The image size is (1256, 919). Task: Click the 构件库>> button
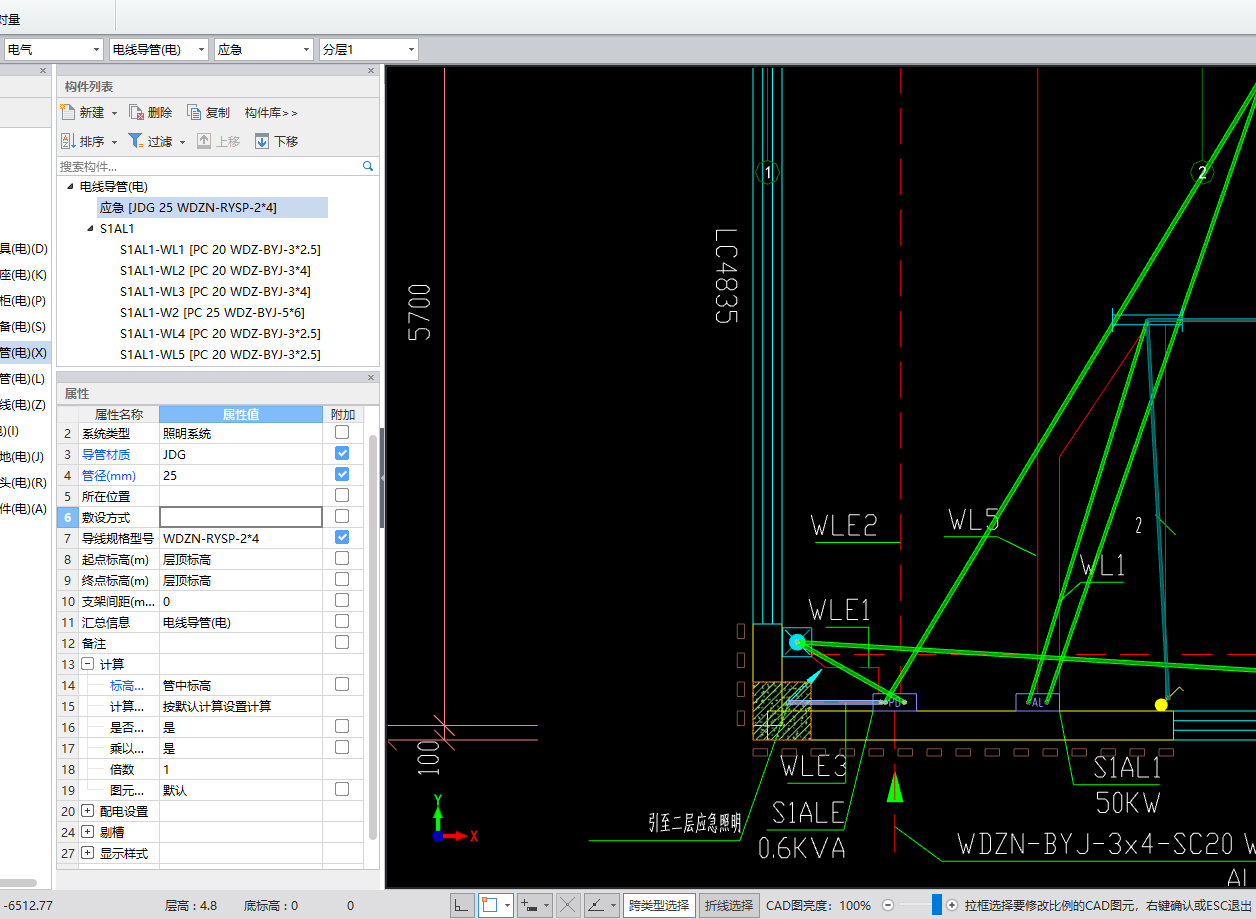[271, 113]
